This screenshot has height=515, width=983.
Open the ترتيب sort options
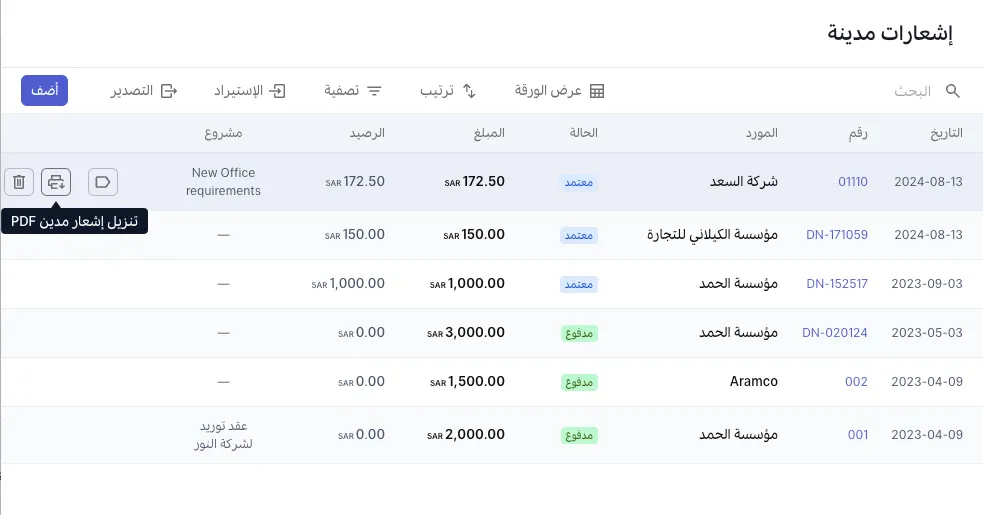pos(448,91)
